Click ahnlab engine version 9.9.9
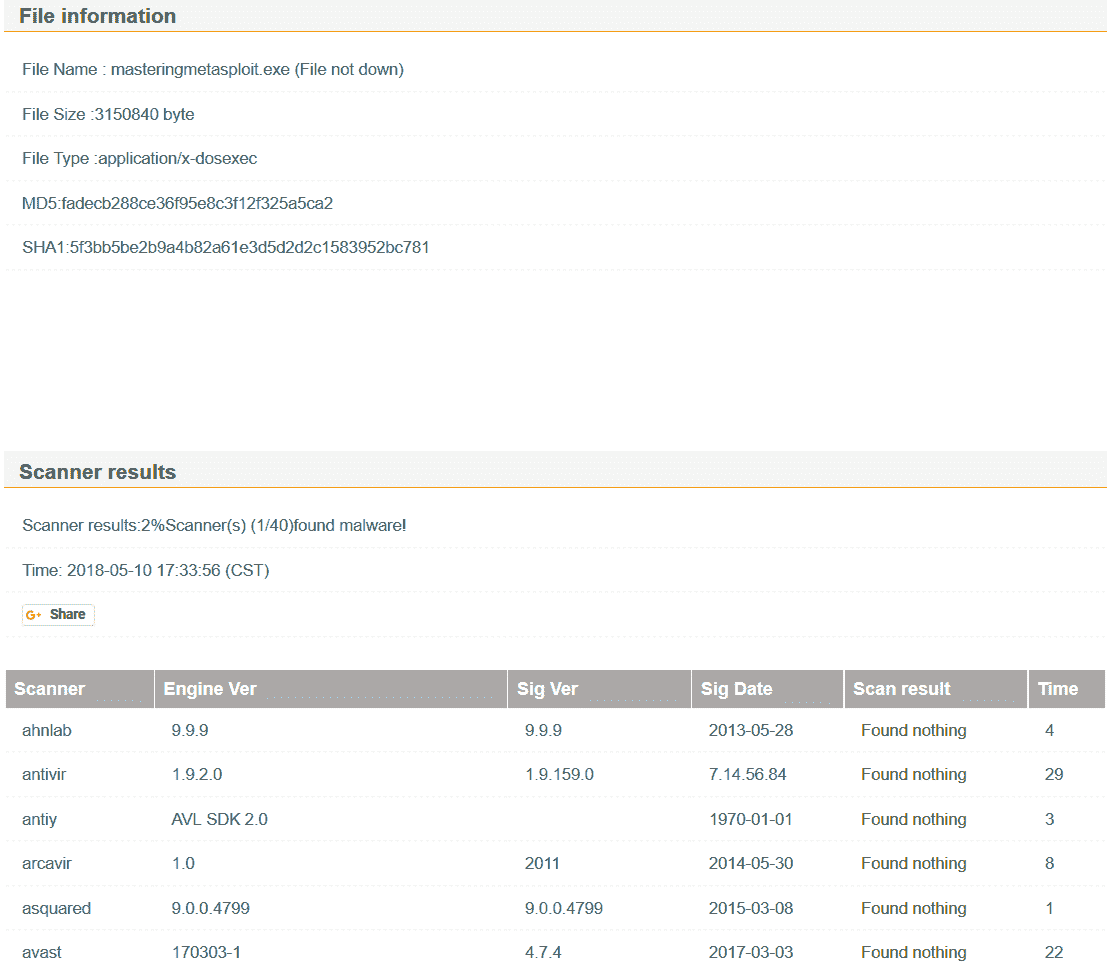The width and height of the screenshot is (1110, 974). 190,730
